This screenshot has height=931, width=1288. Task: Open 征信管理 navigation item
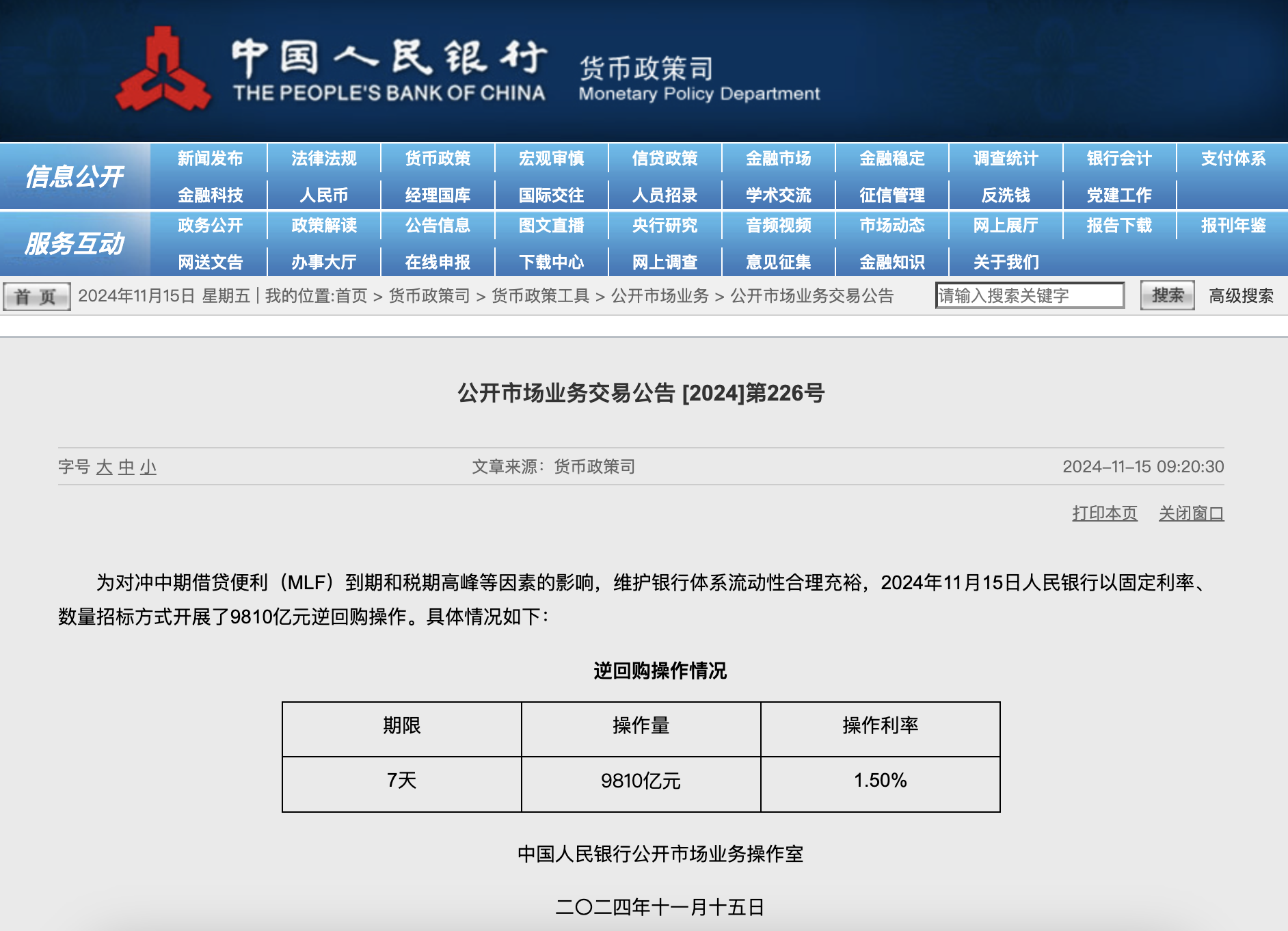891,195
